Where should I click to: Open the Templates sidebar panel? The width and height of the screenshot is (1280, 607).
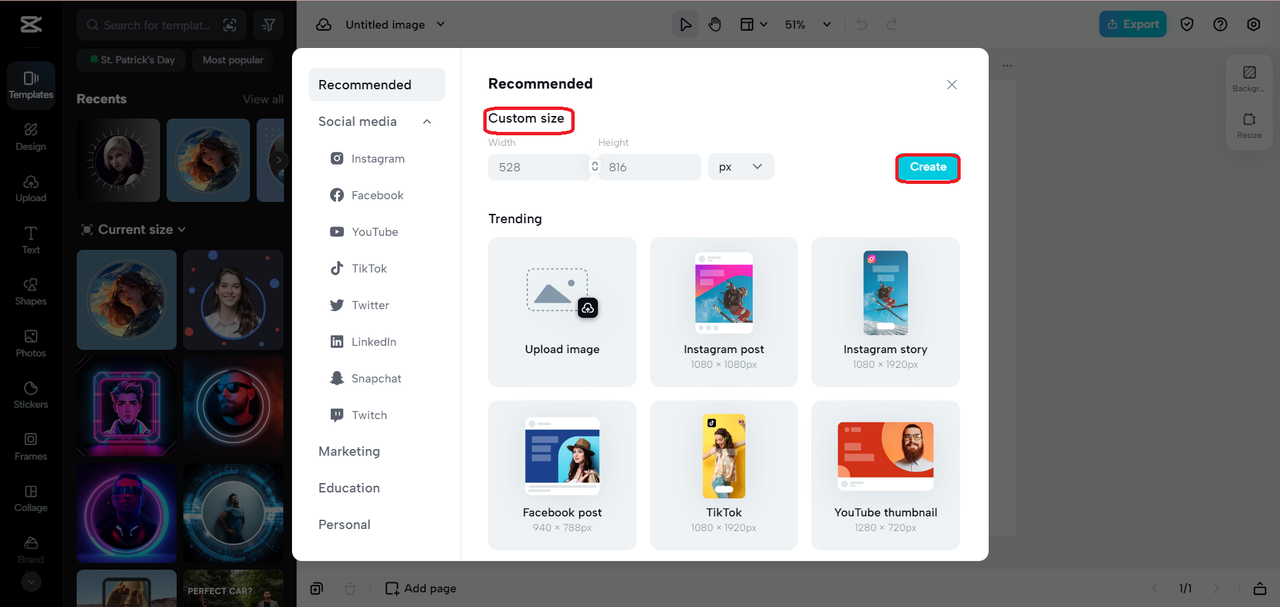click(x=31, y=84)
